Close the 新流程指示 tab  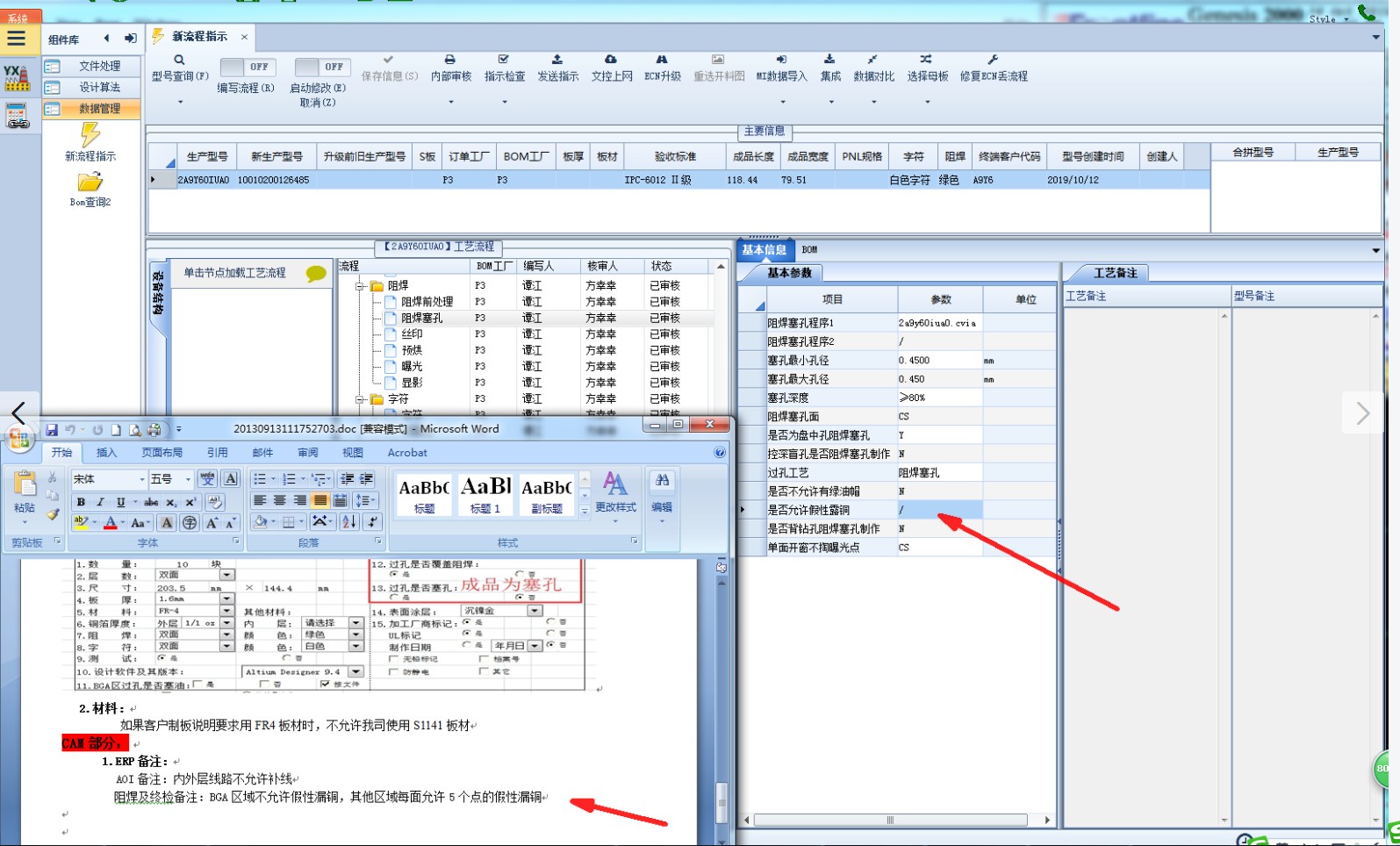point(244,37)
